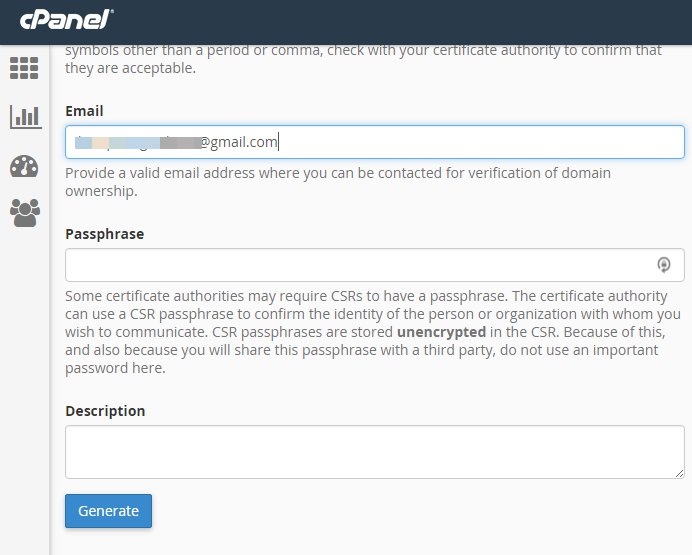Click the password generator icon in Passphrase field
Screen dimensions: 692x555
(x=663, y=265)
